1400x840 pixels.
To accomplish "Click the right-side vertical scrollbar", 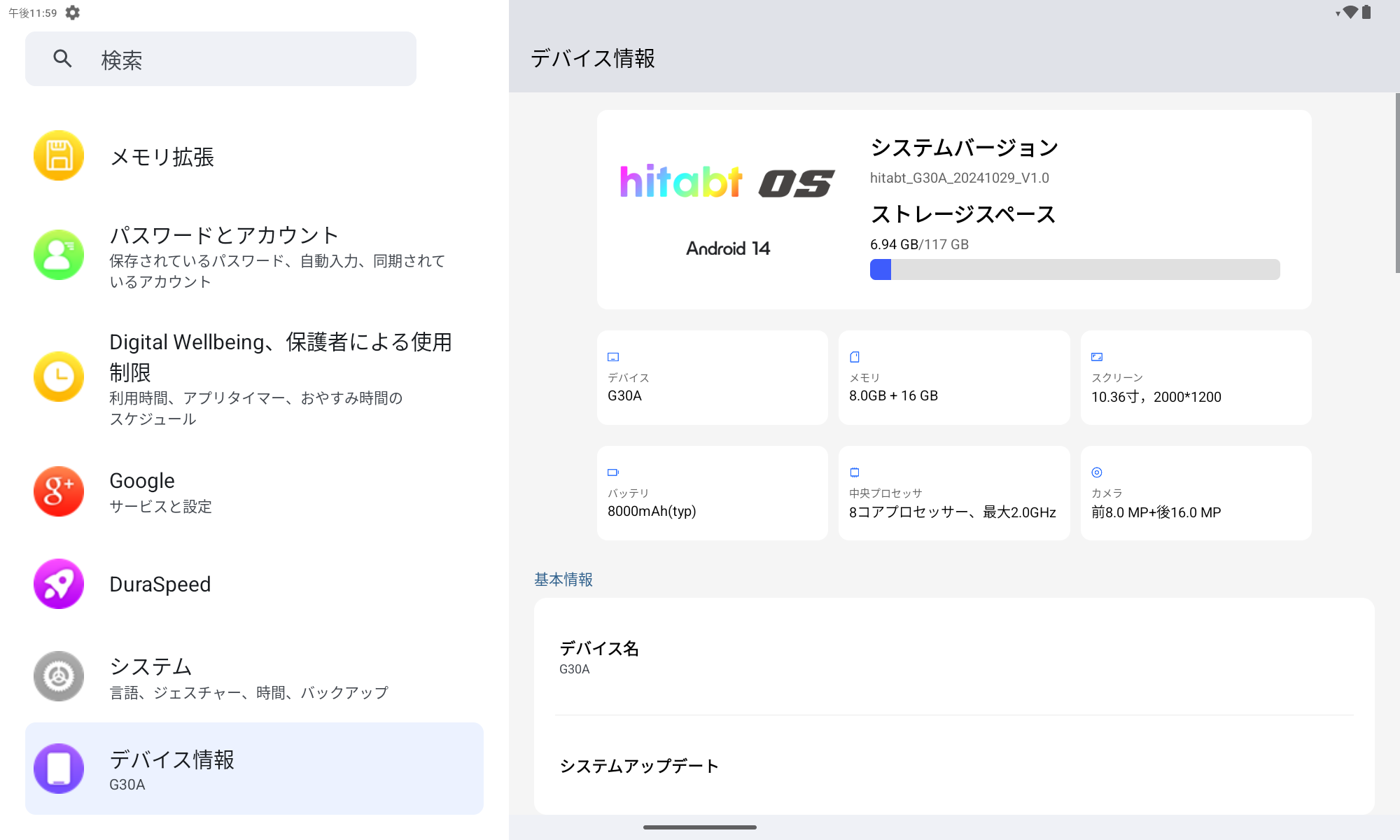I will pyautogui.click(x=1396, y=183).
